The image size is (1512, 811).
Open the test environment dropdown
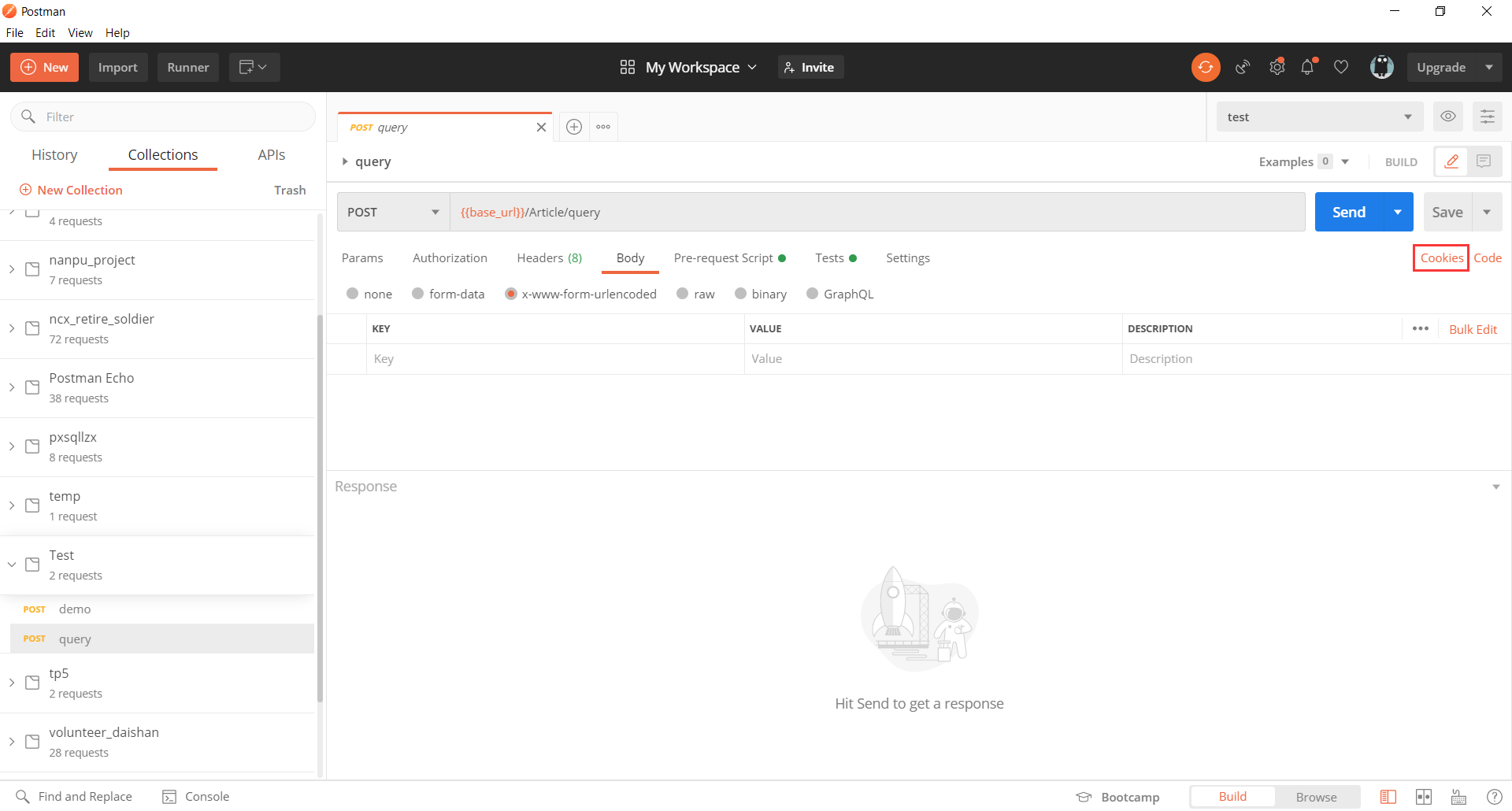pos(1320,117)
